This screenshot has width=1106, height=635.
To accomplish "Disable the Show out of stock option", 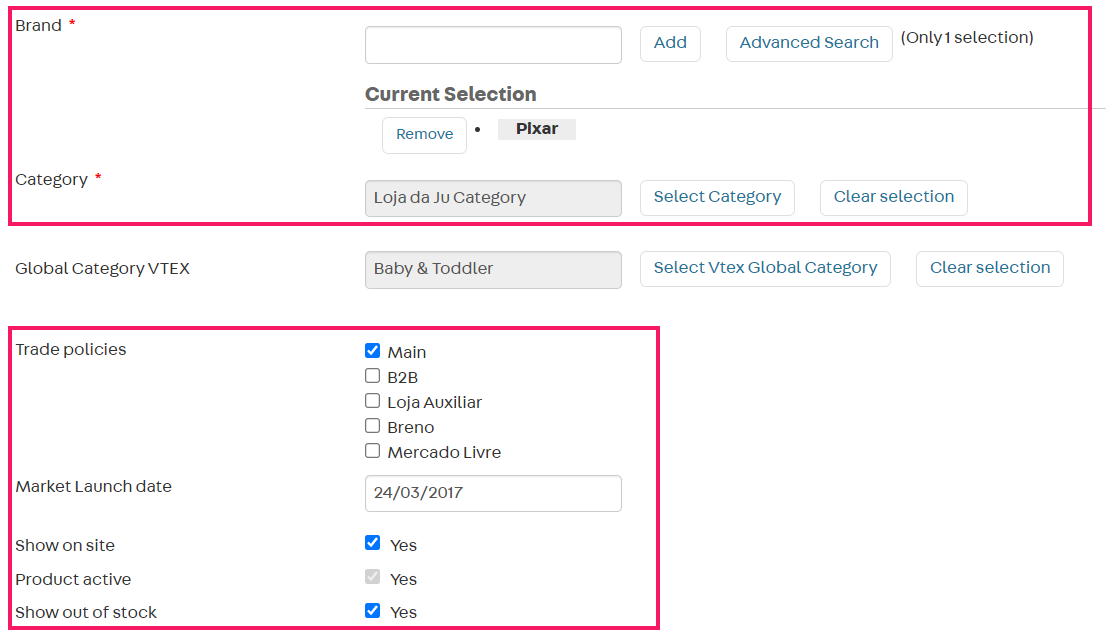I will click(373, 610).
